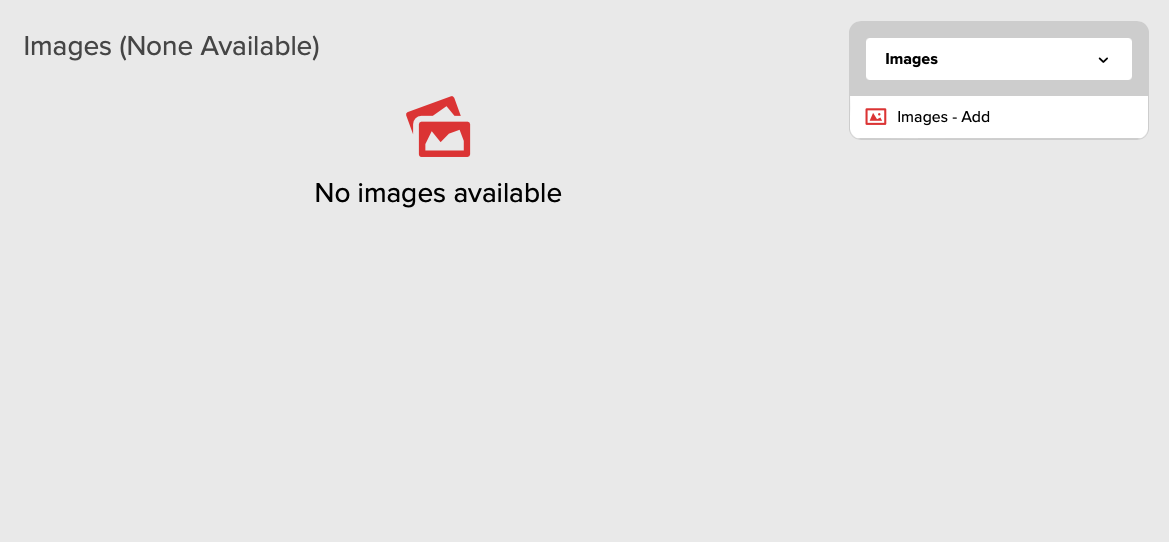Click the No images available message
1169x542 pixels.
[438, 193]
